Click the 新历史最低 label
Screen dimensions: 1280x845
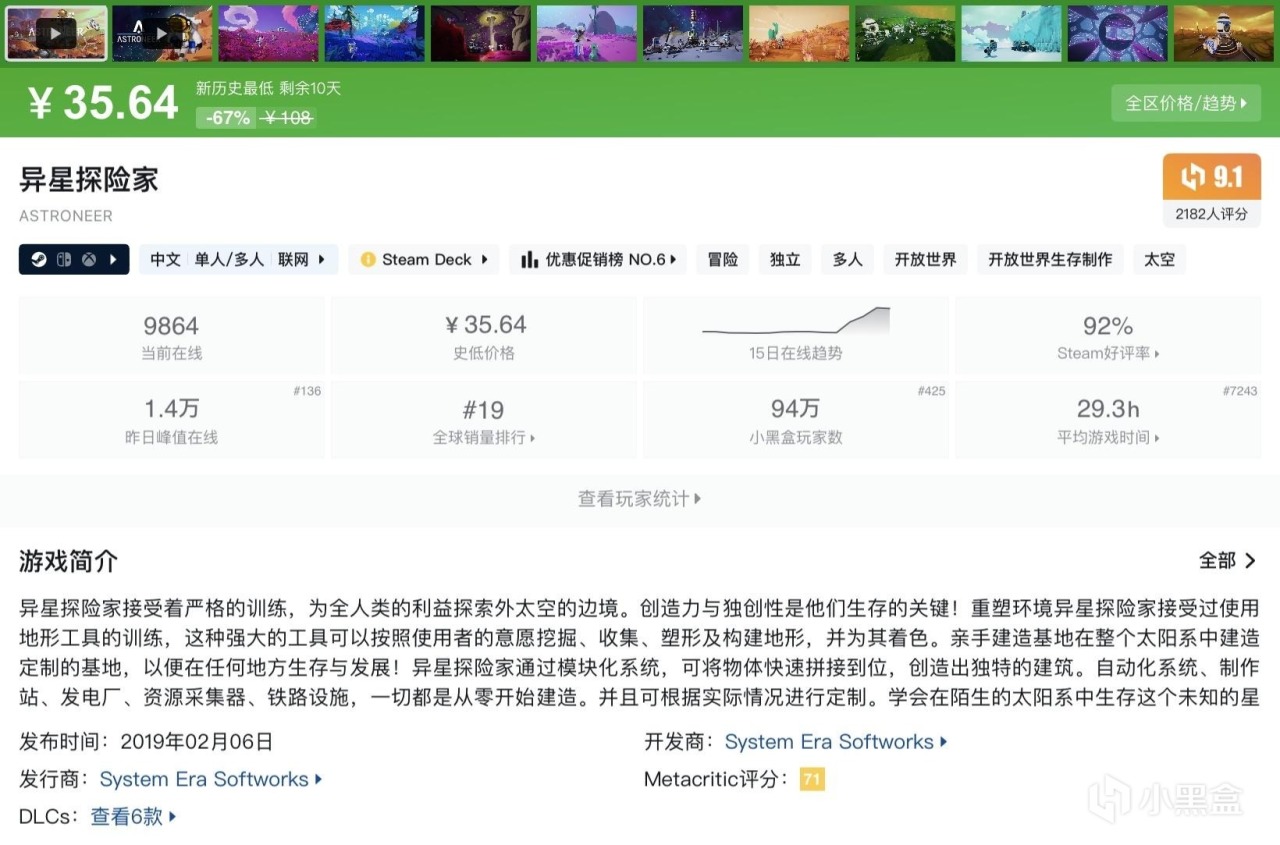[235, 88]
